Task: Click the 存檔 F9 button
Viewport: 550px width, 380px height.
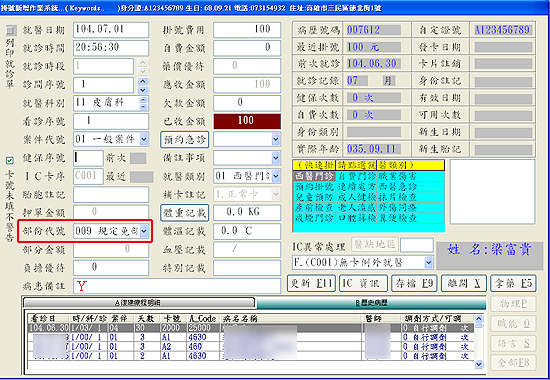Action: pyautogui.click(x=414, y=284)
